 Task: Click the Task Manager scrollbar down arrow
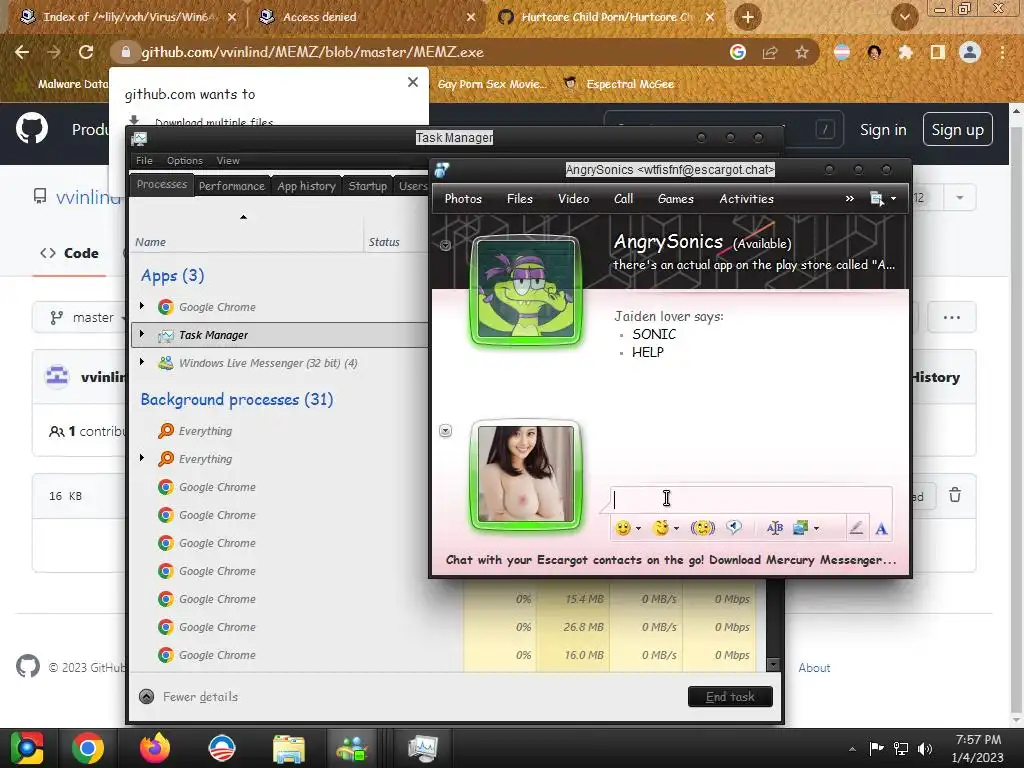[x=773, y=665]
